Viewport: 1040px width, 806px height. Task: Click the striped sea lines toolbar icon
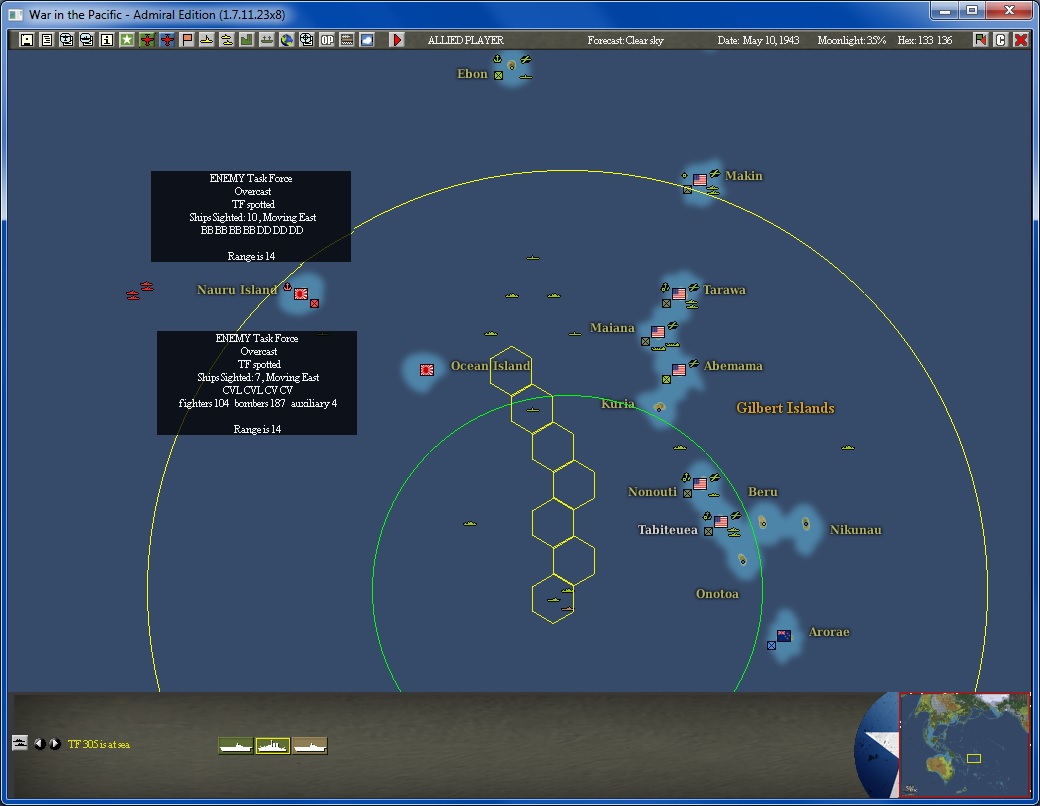click(346, 40)
